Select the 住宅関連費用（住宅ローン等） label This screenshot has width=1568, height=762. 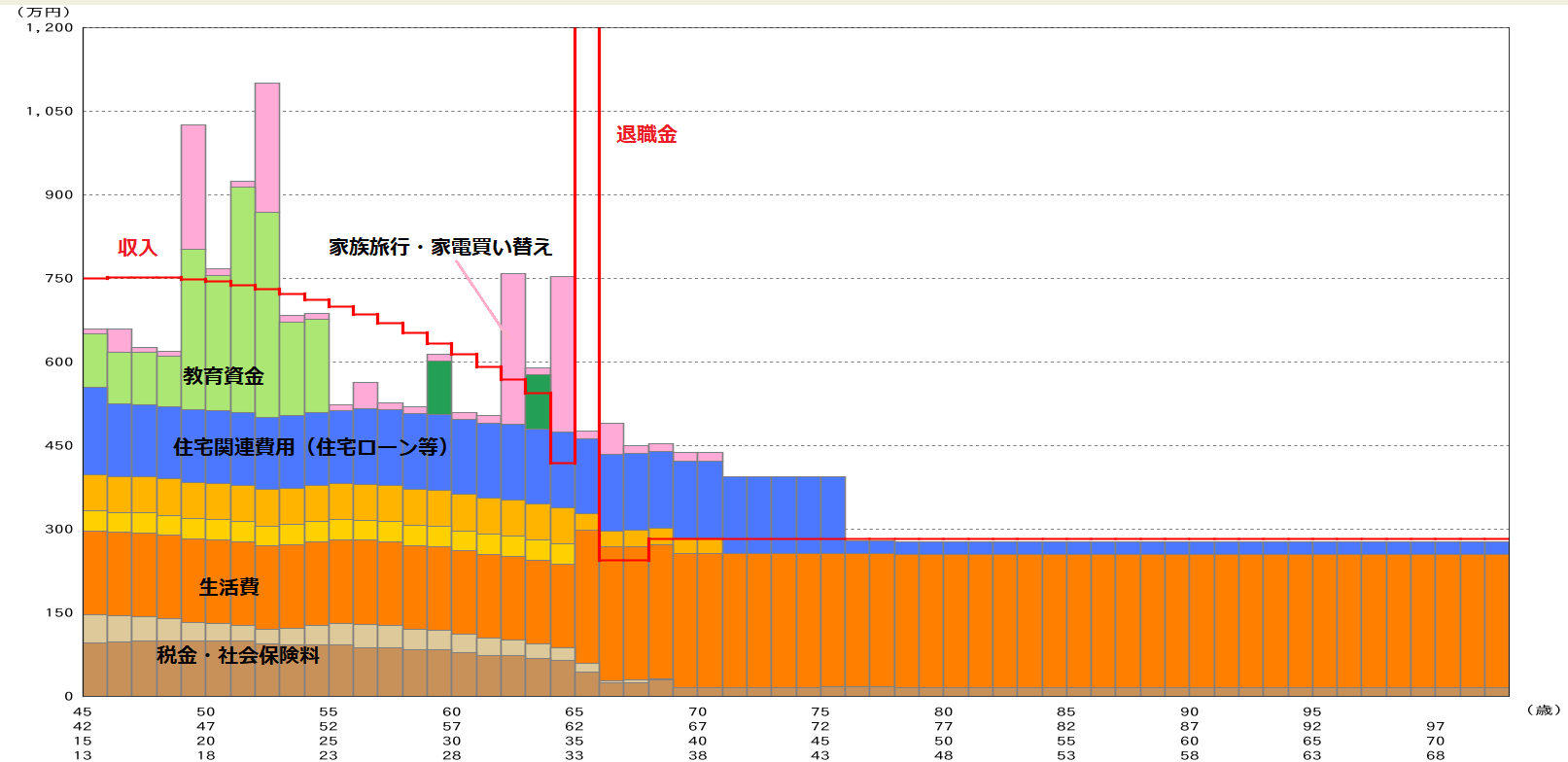pos(311,447)
